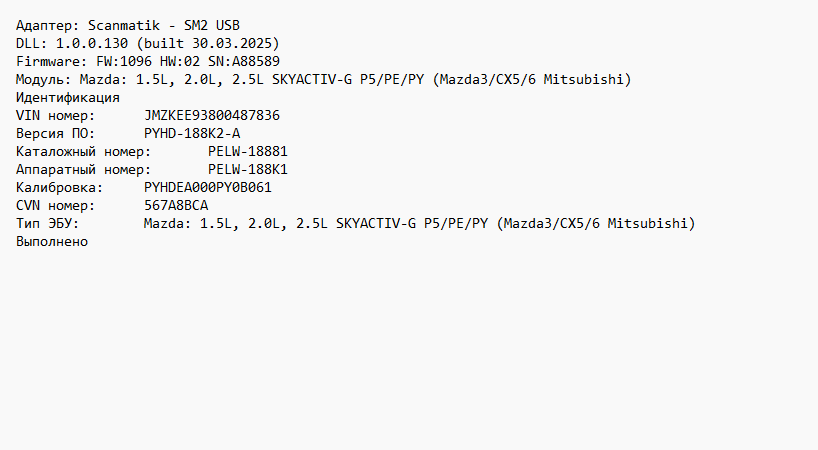Click the 'Выполнено' status line

click(52, 241)
